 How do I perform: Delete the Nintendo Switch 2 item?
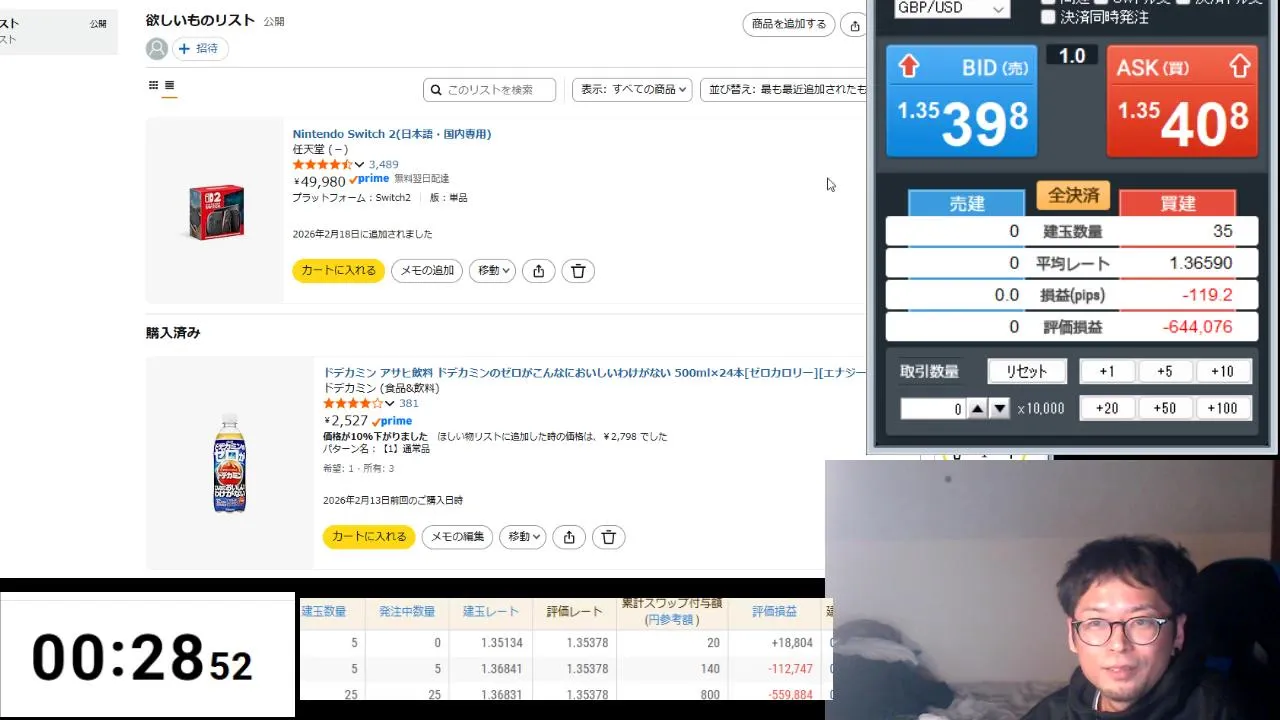578,270
